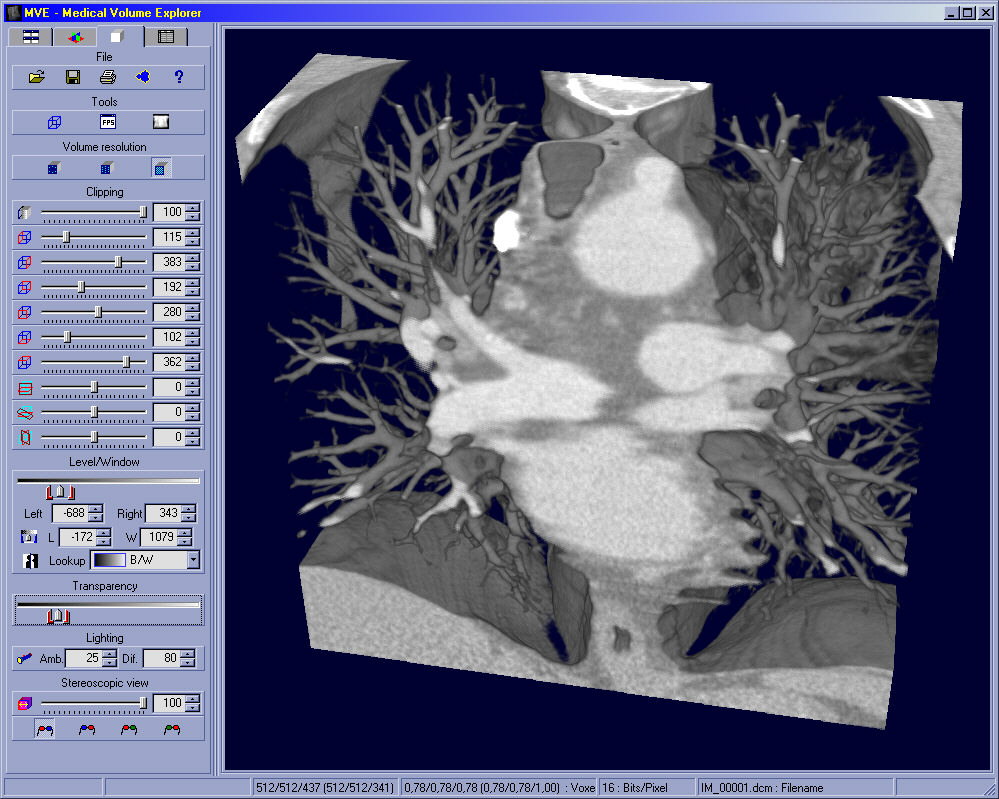This screenshot has height=799, width=999.
Task: Click the invert icon beside Lookup
Action: tap(31, 561)
